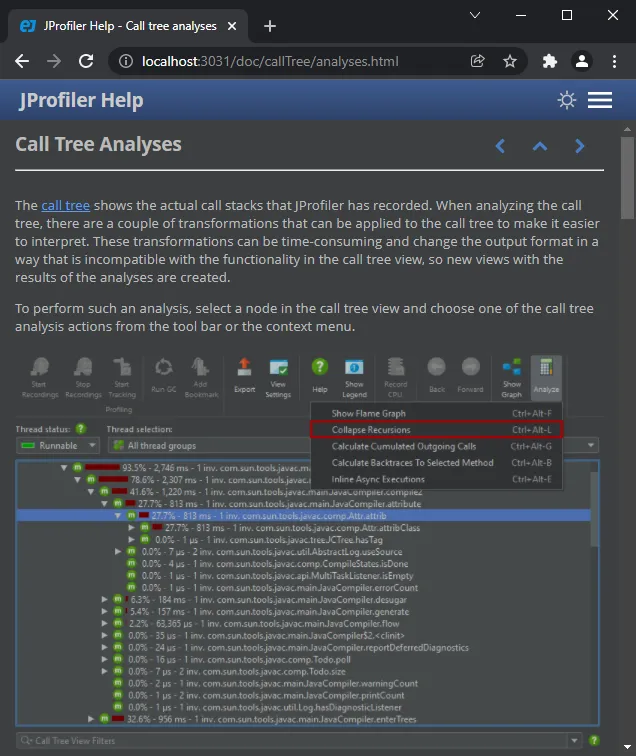Screen dimensions: 636x756
Task: Open the browser tab search chevron
Action: point(475,15)
